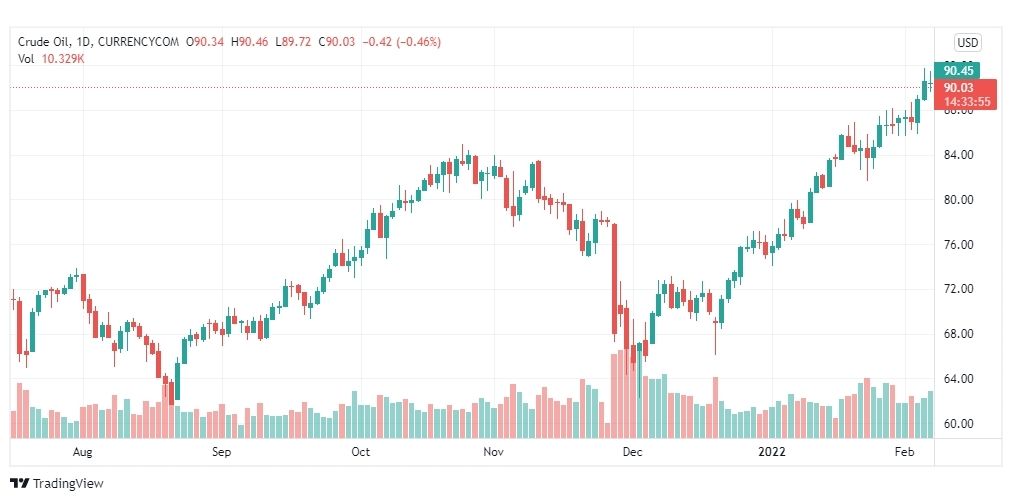Click the 64.00 price axis label
1012x501 pixels.
click(x=958, y=379)
